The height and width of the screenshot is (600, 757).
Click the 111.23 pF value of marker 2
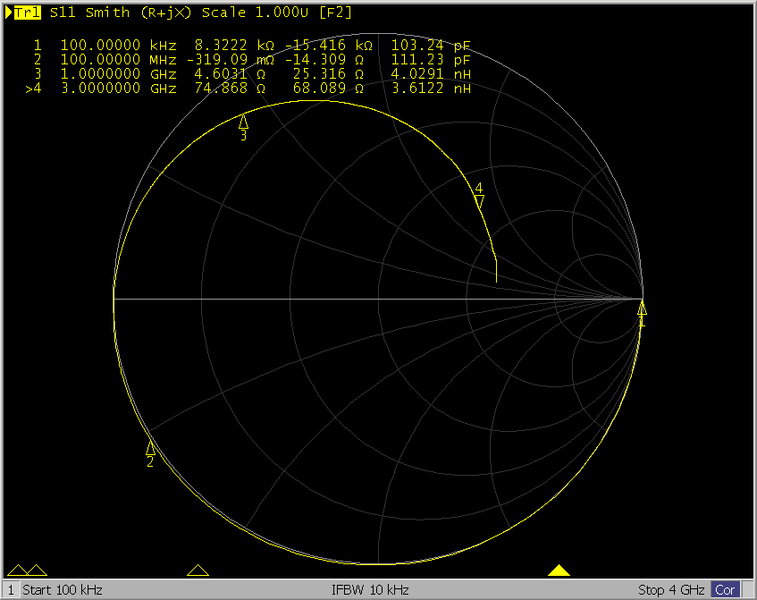[x=430, y=60]
